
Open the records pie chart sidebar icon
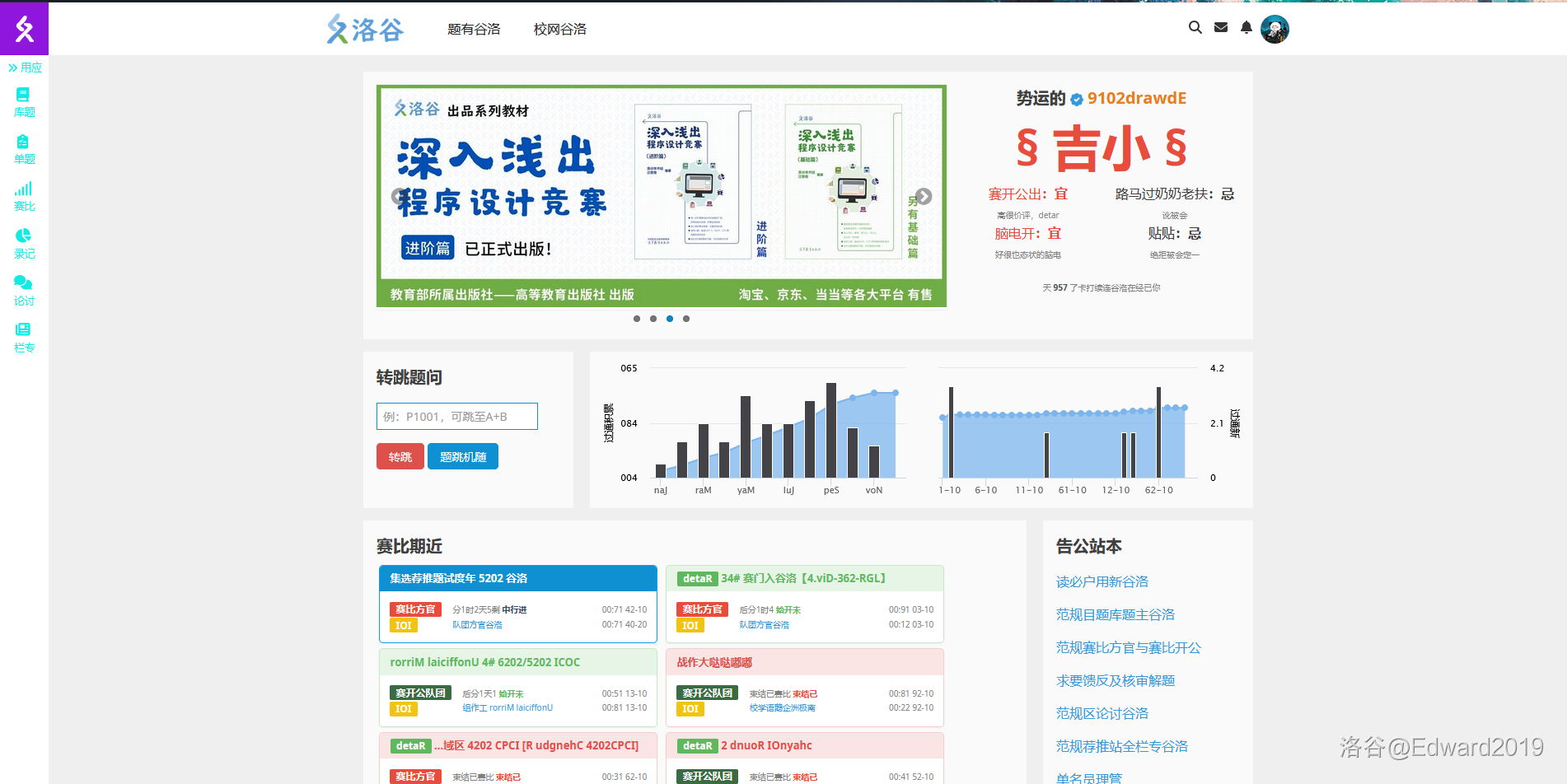(23, 236)
